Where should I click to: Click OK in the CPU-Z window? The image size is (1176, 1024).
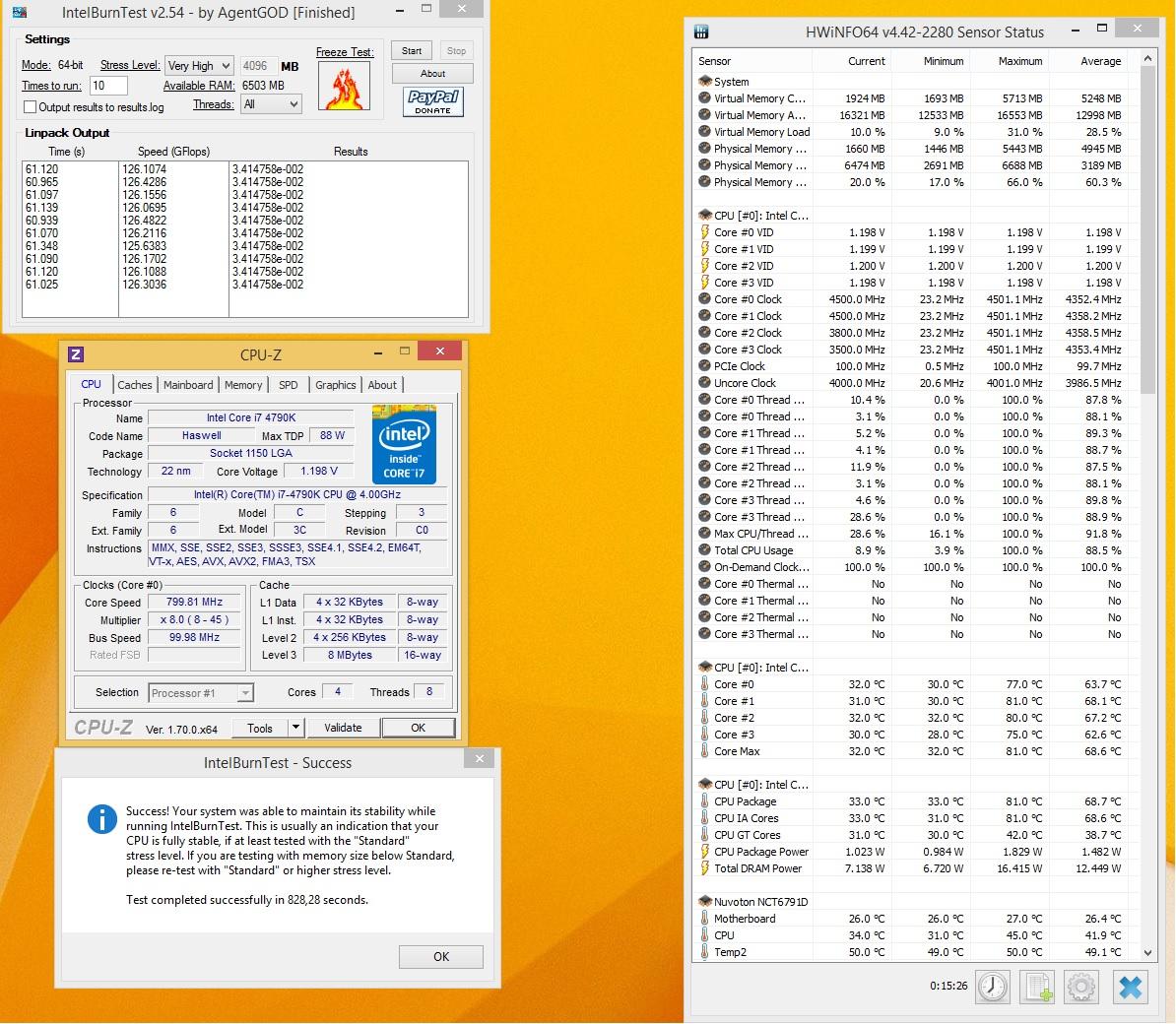[x=418, y=728]
